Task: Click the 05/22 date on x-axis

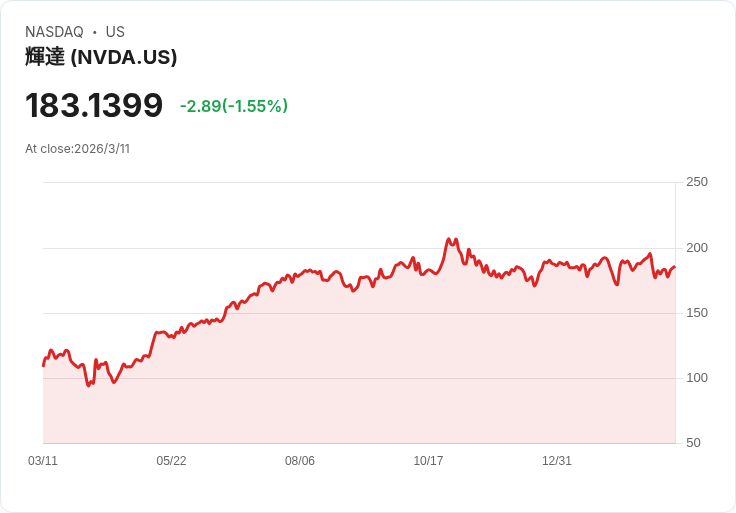Action: [x=171, y=461]
